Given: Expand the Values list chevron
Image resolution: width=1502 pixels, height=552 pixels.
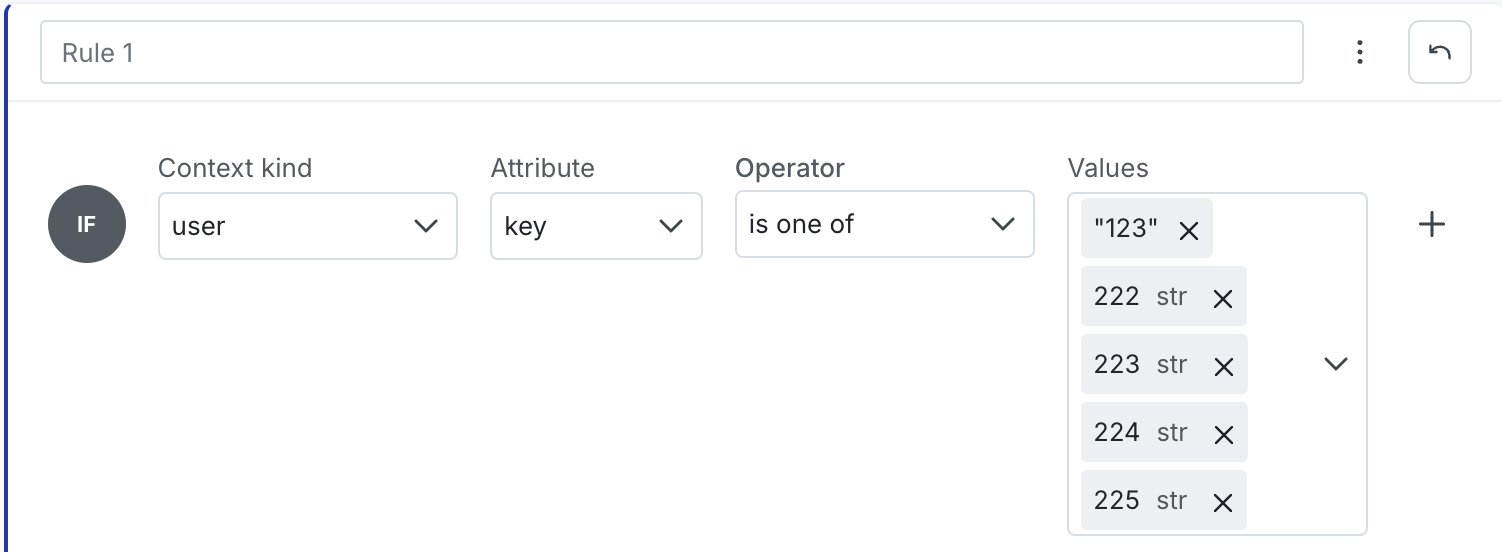Looking at the screenshot, I should (1336, 364).
